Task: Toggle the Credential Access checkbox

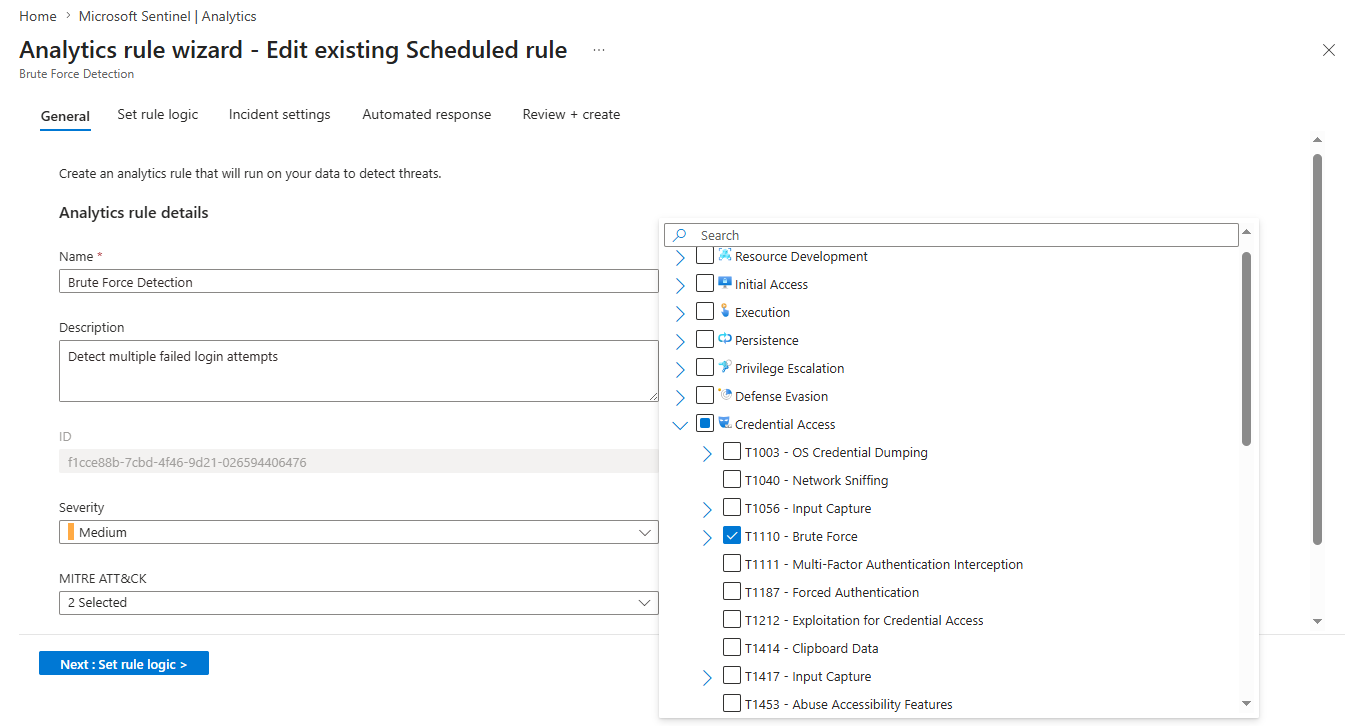Action: [705, 424]
